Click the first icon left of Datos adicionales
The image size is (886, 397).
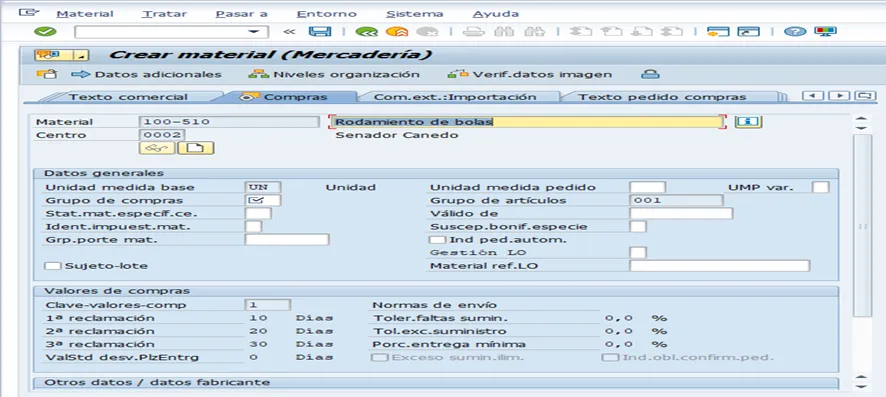47,74
